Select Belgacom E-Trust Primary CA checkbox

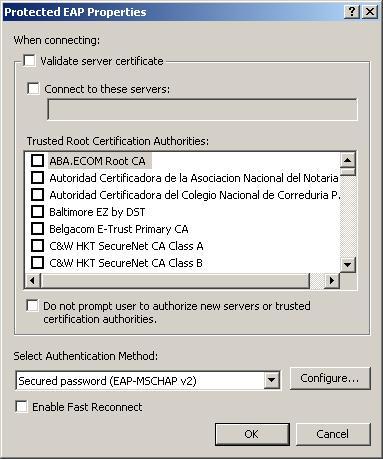tap(37, 228)
